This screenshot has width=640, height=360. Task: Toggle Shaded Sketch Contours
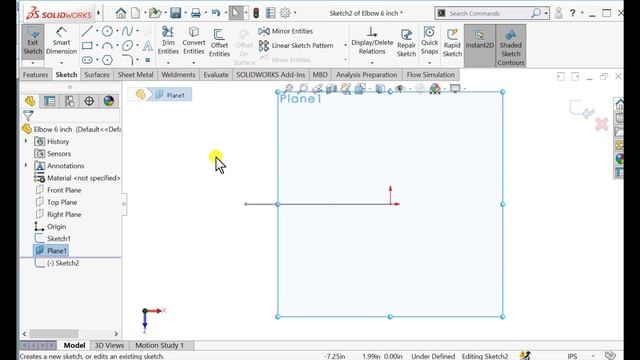511,45
